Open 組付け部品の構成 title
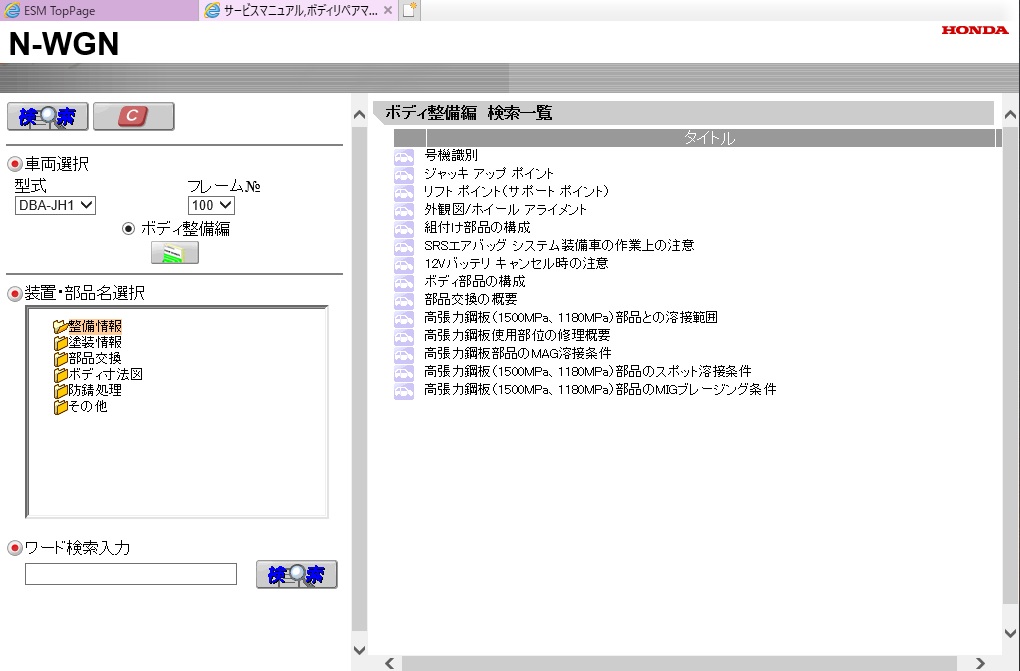 477,227
